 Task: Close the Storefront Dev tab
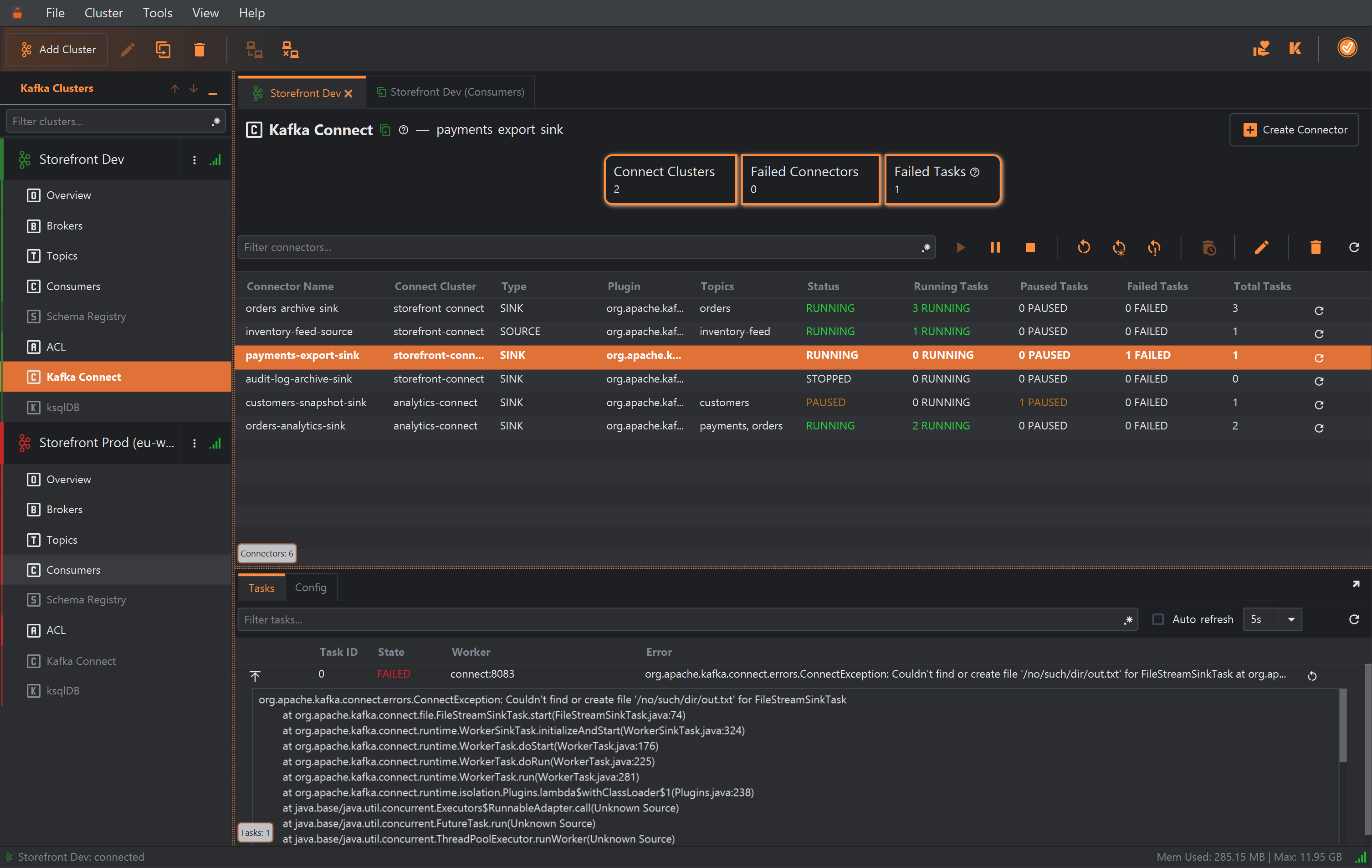pos(348,93)
